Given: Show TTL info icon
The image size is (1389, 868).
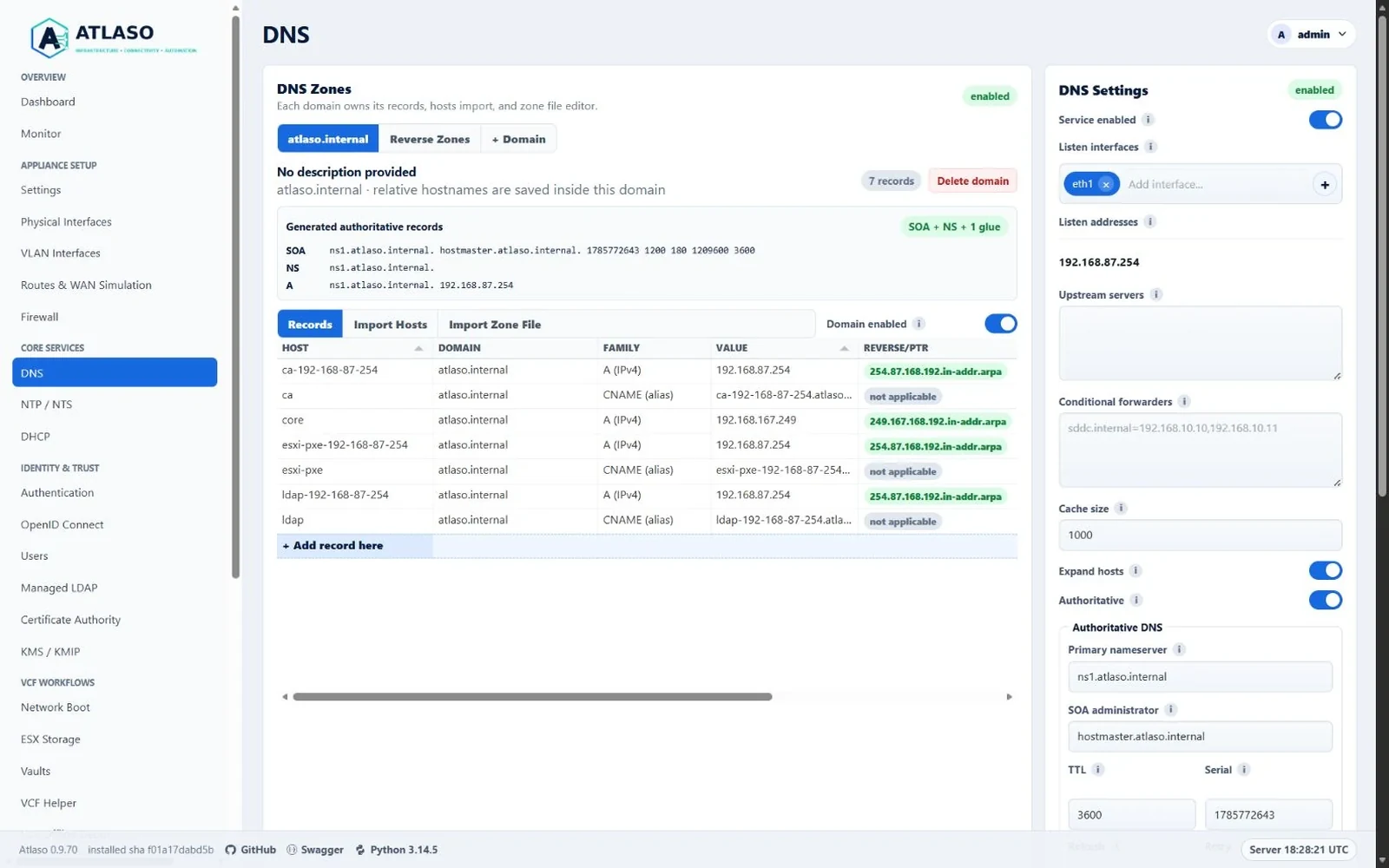Looking at the screenshot, I should (1098, 769).
